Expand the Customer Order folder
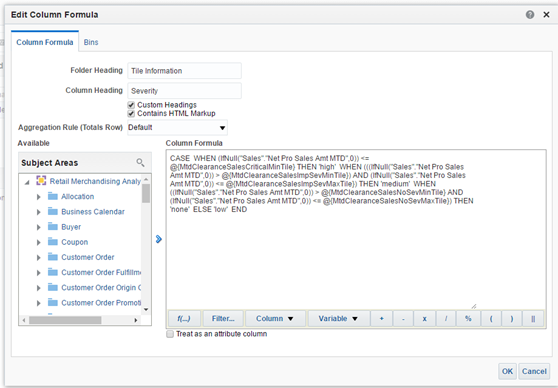Viewport: 558px width, 388px height. point(38,257)
